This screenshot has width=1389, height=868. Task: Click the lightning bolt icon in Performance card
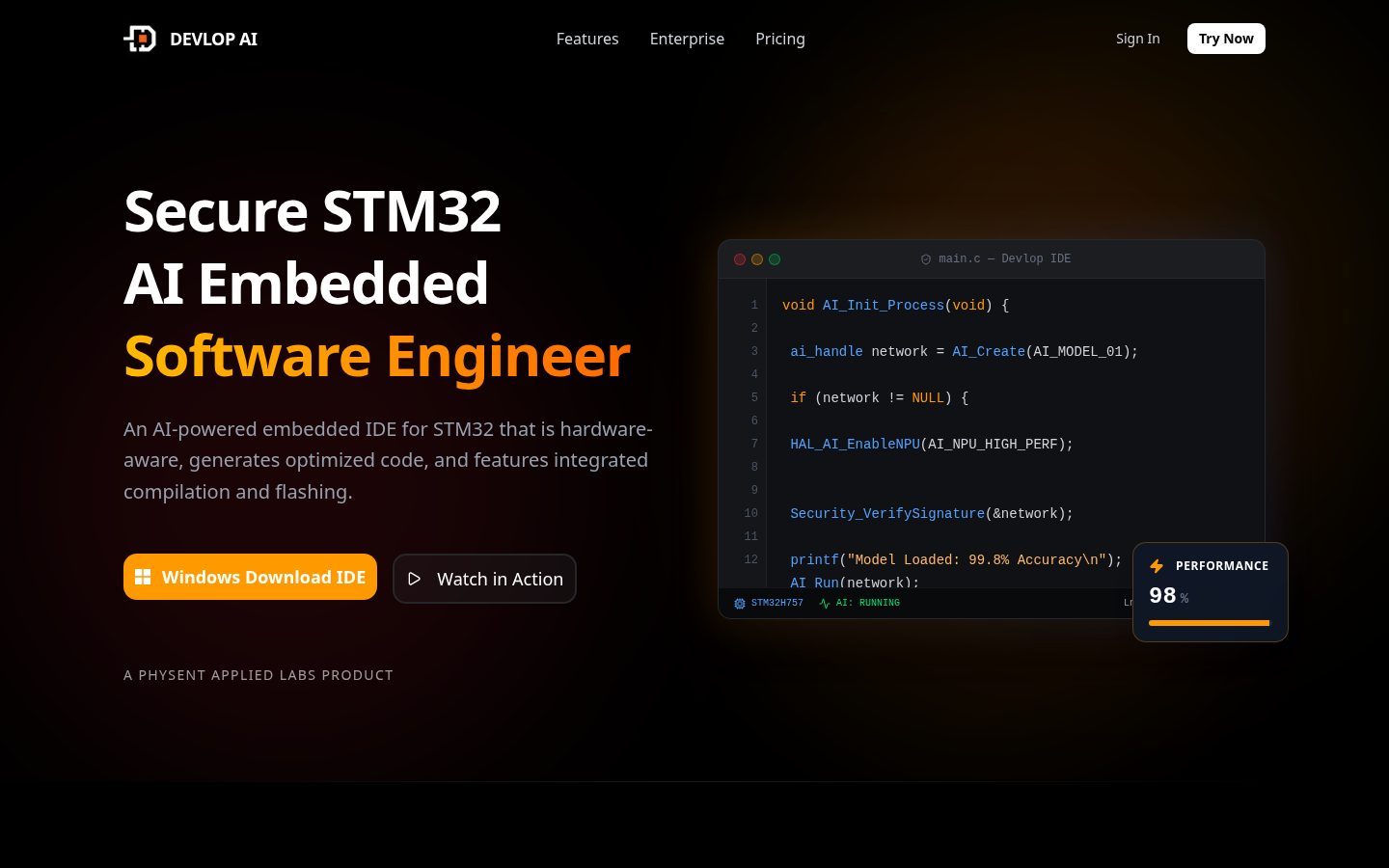tap(1157, 566)
